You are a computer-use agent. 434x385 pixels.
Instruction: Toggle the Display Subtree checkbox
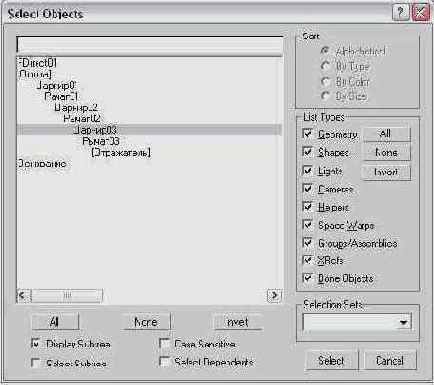pos(35,344)
